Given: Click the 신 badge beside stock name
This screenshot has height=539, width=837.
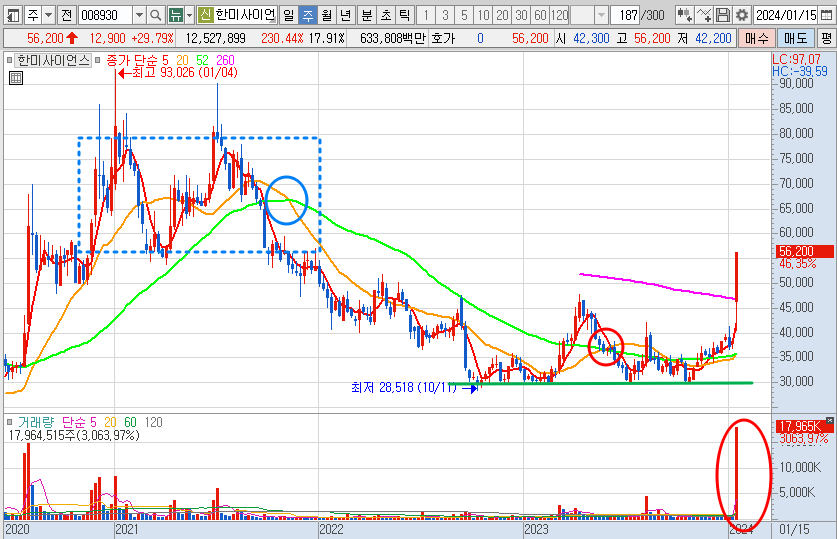Looking at the screenshot, I should (x=205, y=15).
